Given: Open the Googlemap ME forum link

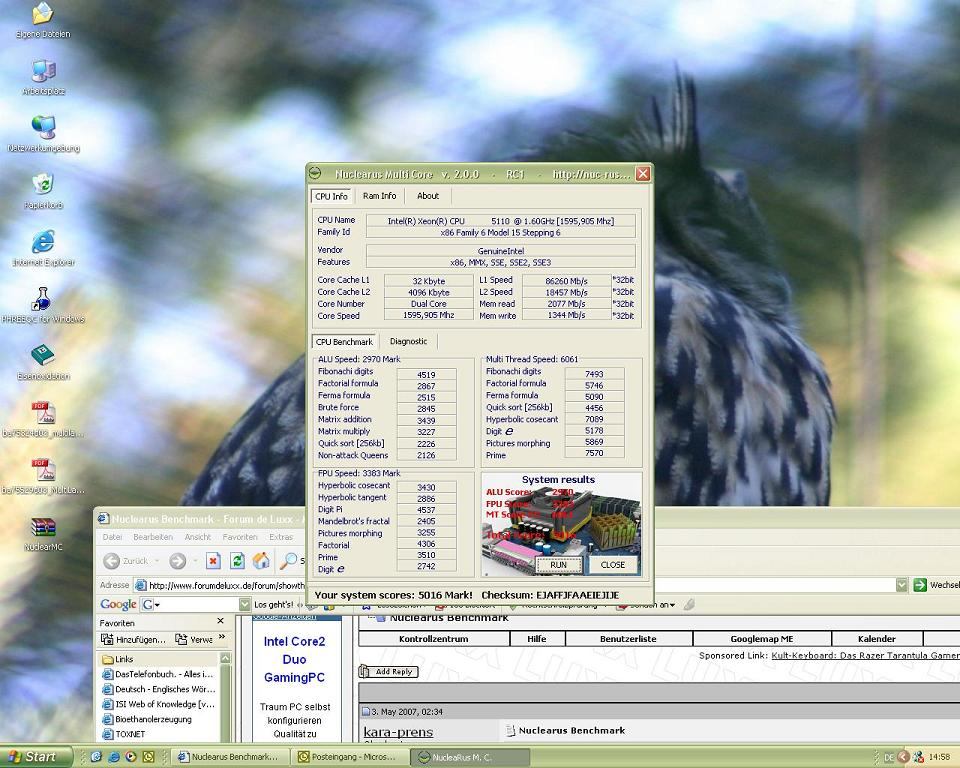Looking at the screenshot, I should coord(762,639).
